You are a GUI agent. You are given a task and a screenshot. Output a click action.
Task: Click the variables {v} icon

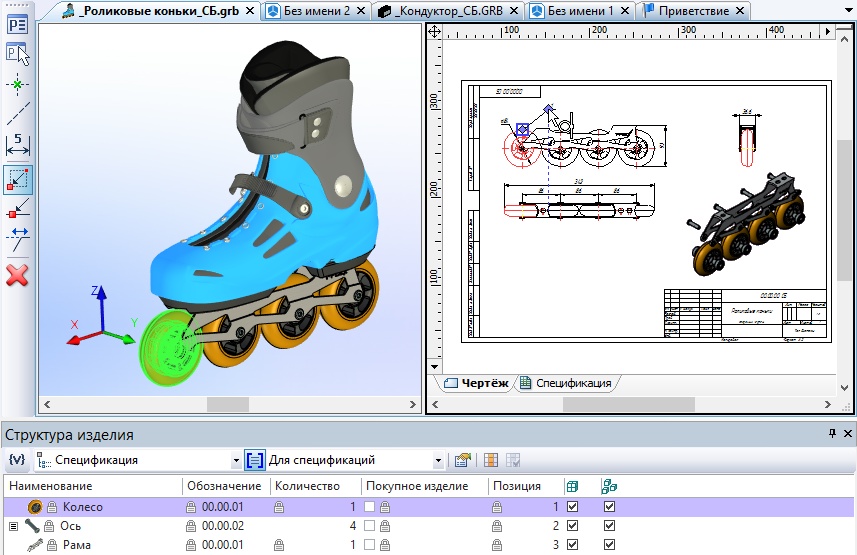click(x=16, y=460)
